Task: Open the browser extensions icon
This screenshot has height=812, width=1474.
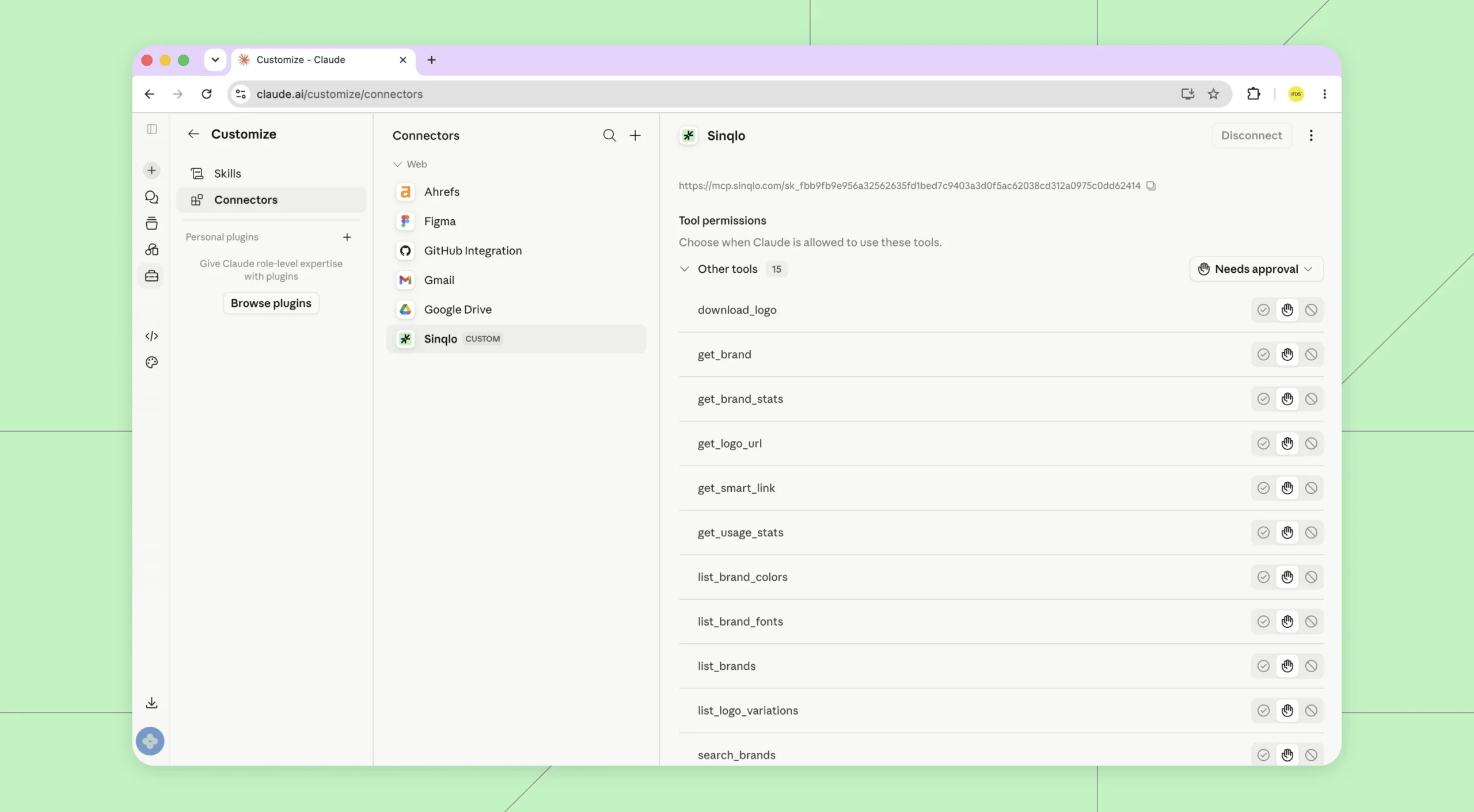Action: point(1253,94)
